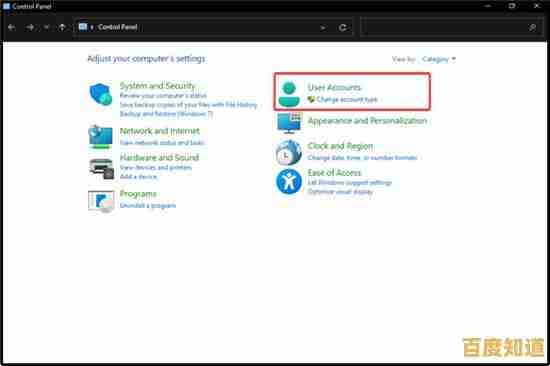Click Review your computer's status link
The width and height of the screenshot is (550, 366).
pyautogui.click(x=163, y=95)
